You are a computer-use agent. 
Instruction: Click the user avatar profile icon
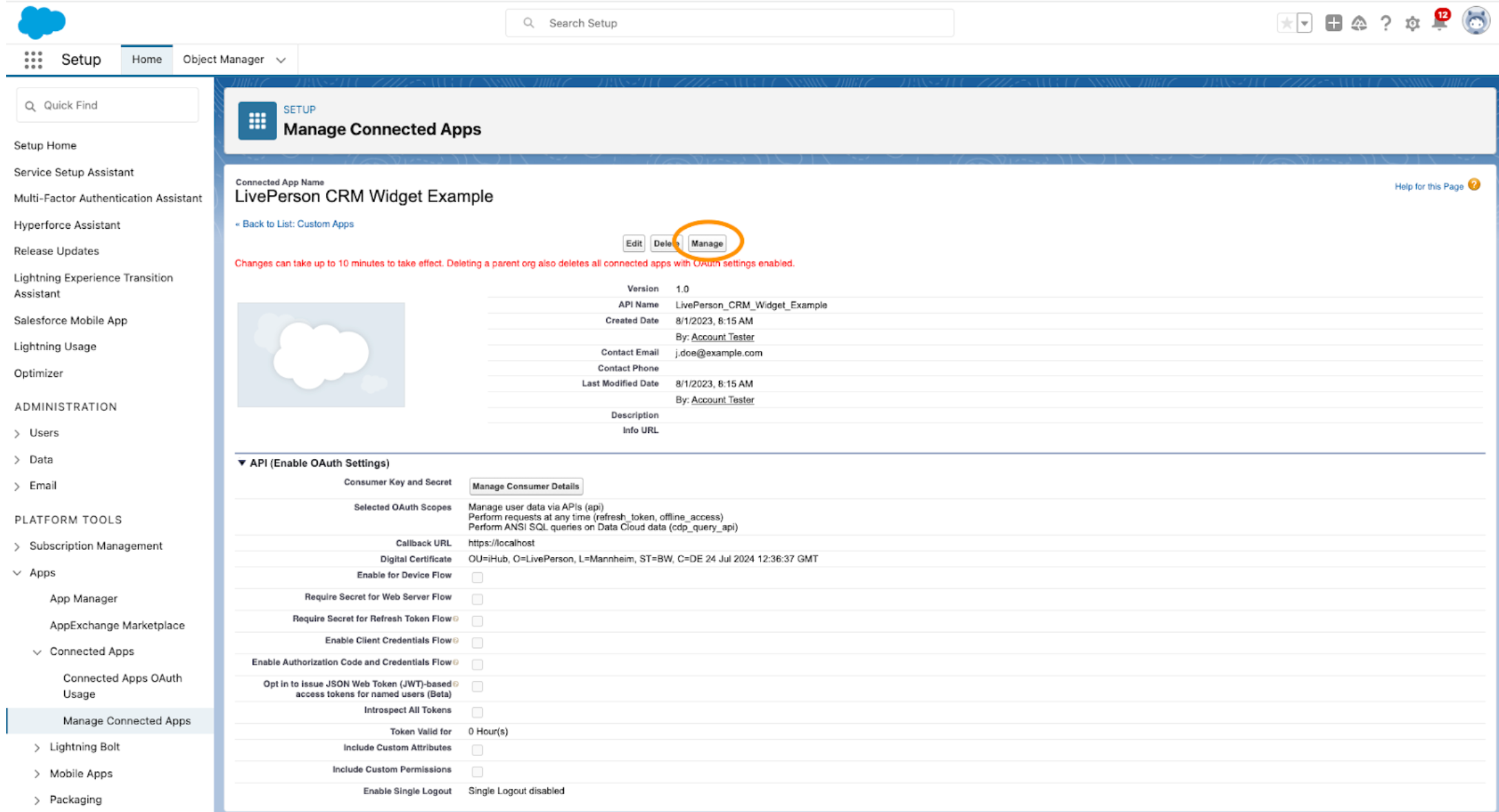tap(1476, 21)
